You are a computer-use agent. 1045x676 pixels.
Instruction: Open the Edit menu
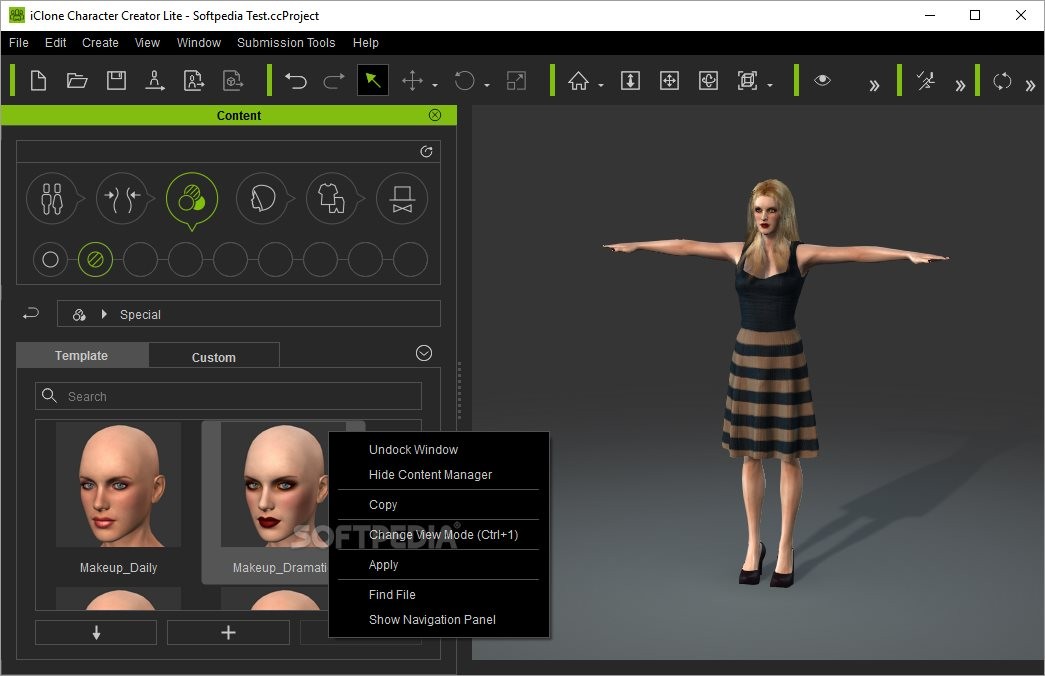[55, 43]
